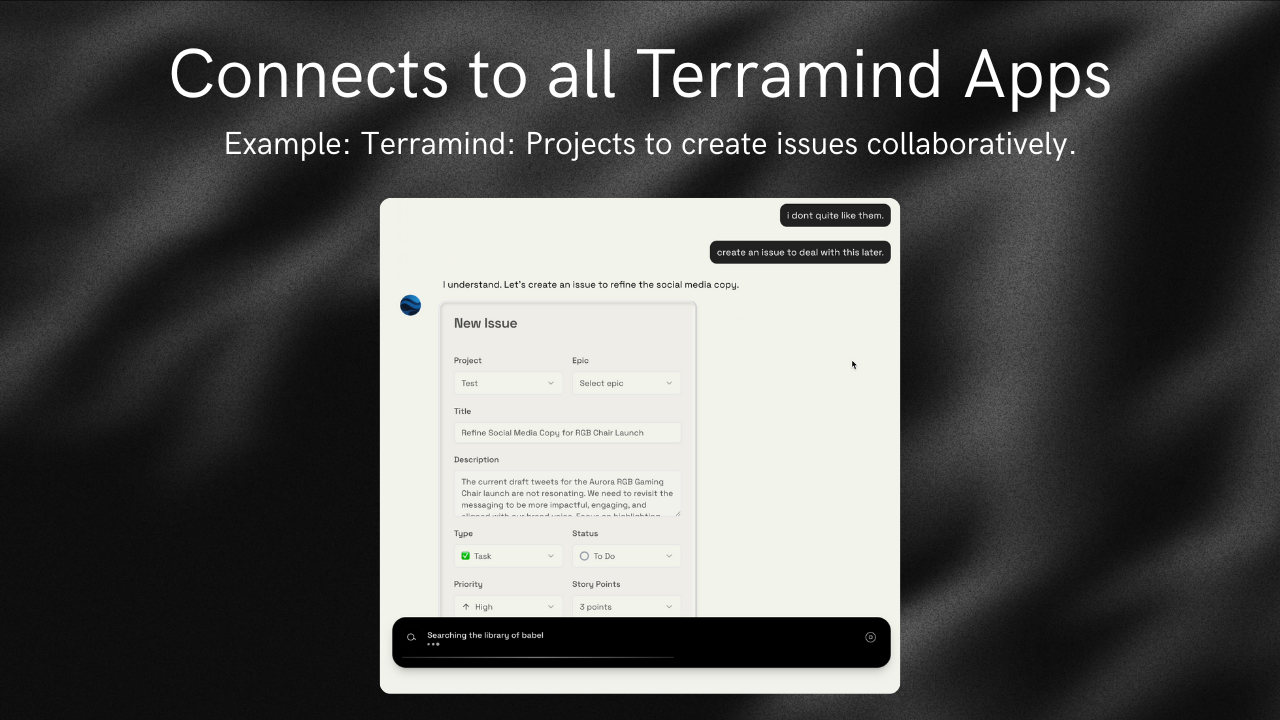Click the issue Title input field
The image size is (1280, 720).
click(567, 433)
